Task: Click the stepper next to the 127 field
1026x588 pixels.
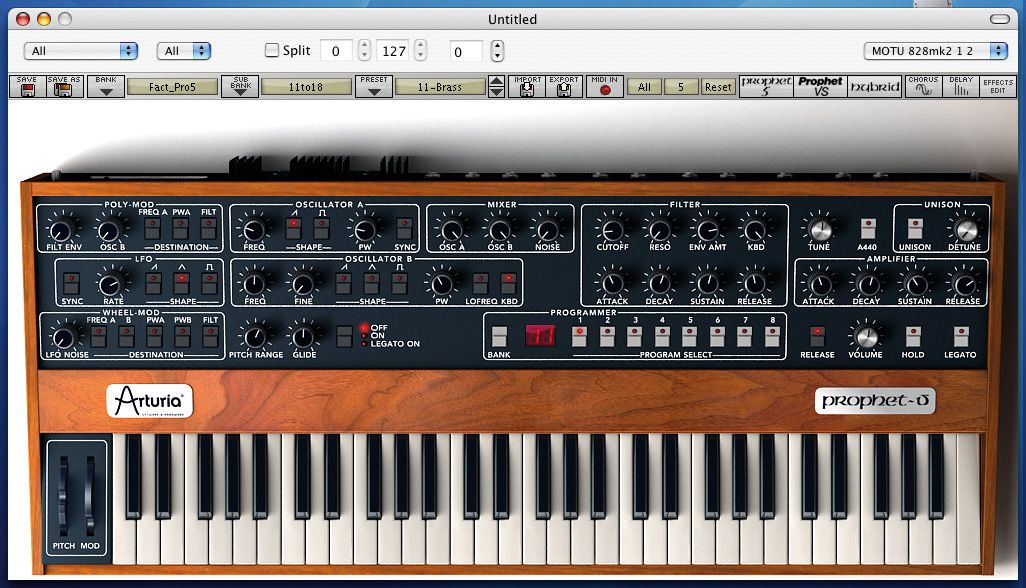Action: point(421,50)
